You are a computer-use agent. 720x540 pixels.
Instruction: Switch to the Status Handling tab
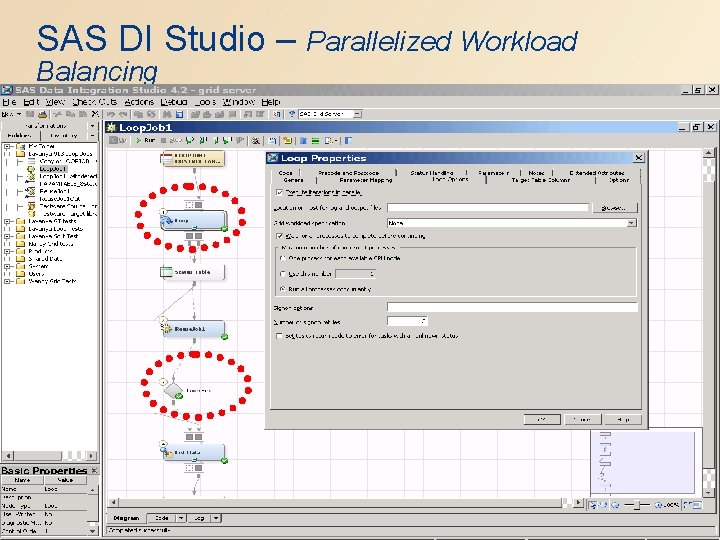coord(432,173)
